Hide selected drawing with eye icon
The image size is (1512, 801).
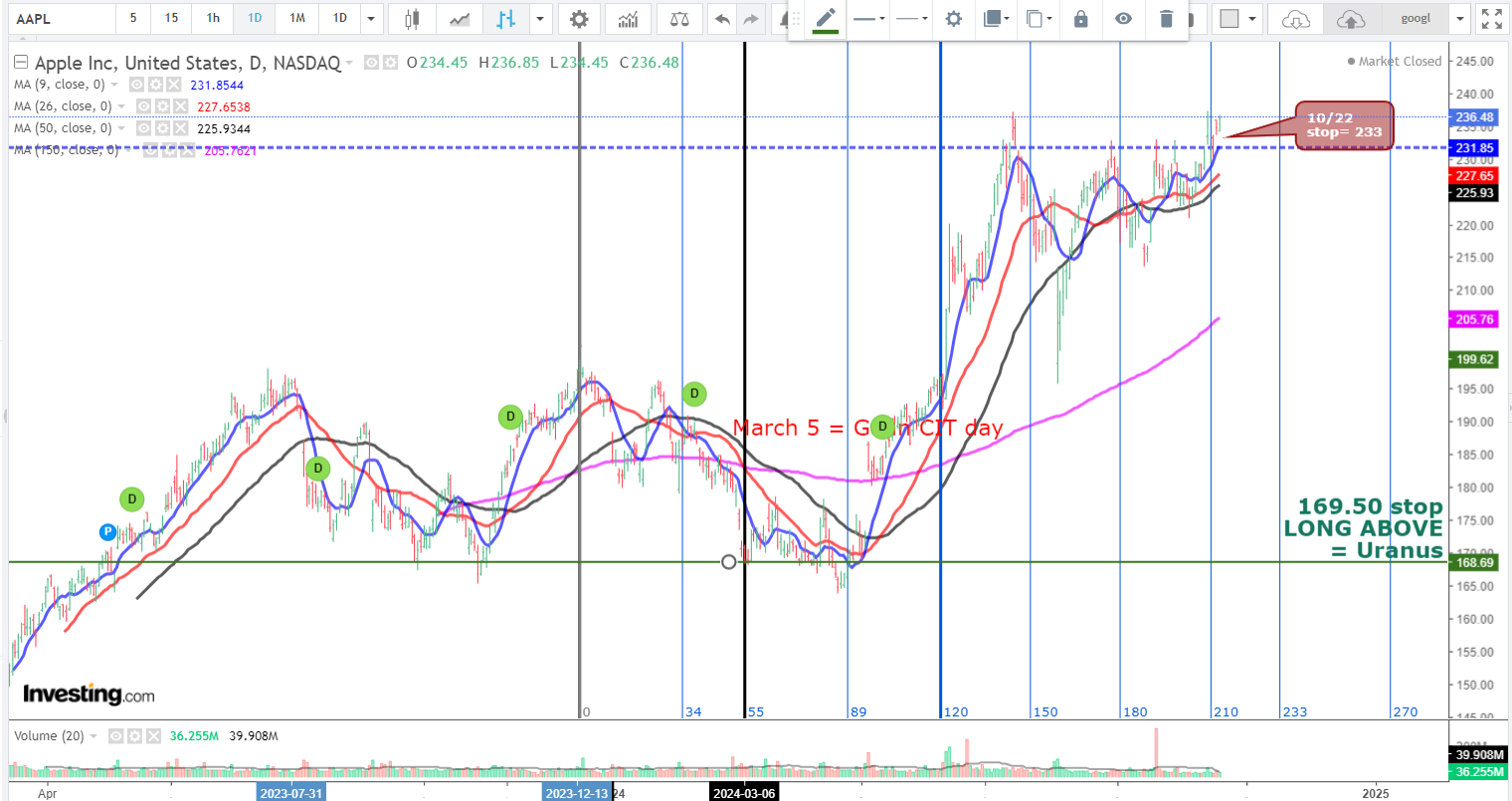[x=1123, y=19]
